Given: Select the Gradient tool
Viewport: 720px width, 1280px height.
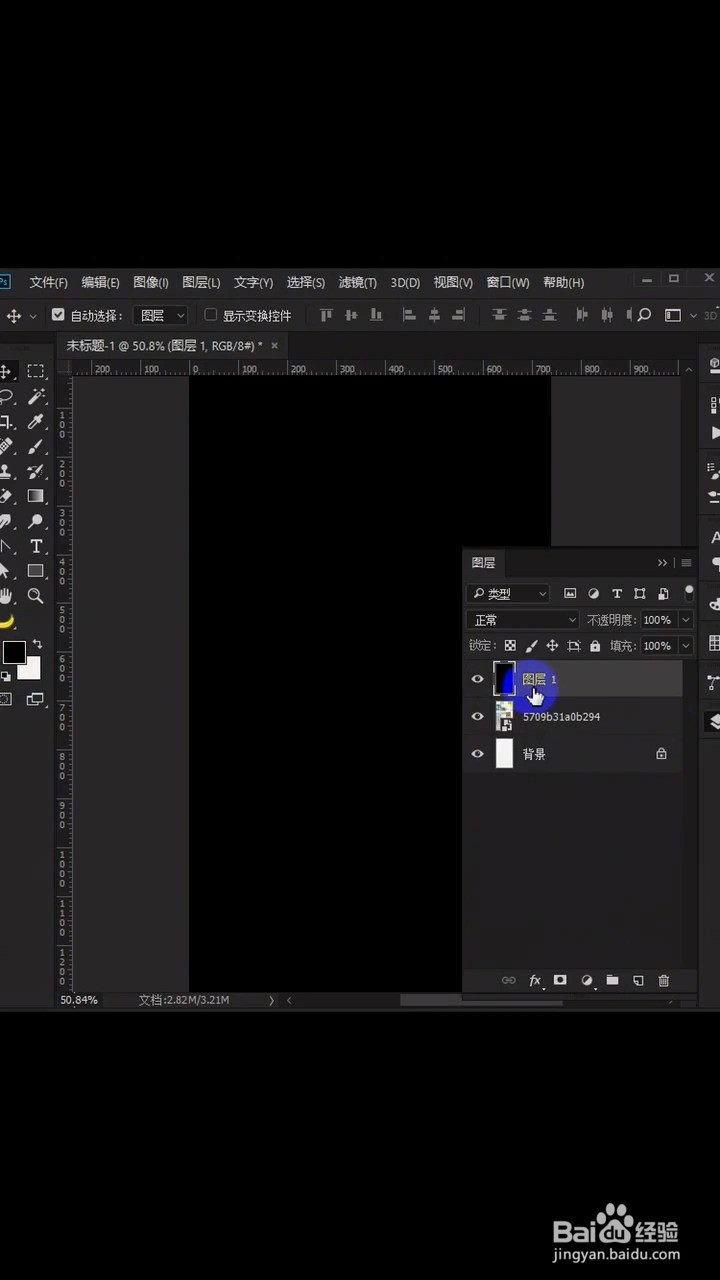Looking at the screenshot, I should 36,496.
